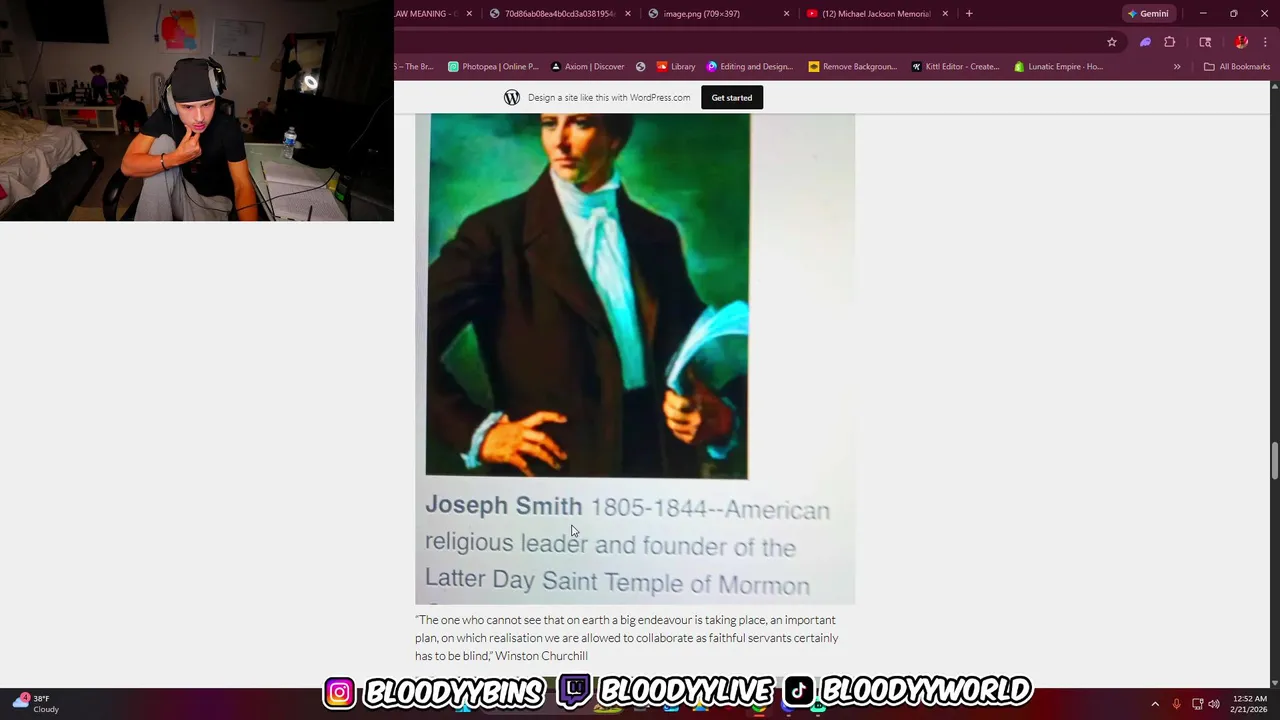Close the image.png tab
This screenshot has width=1280, height=720.
pyautogui.click(x=786, y=14)
